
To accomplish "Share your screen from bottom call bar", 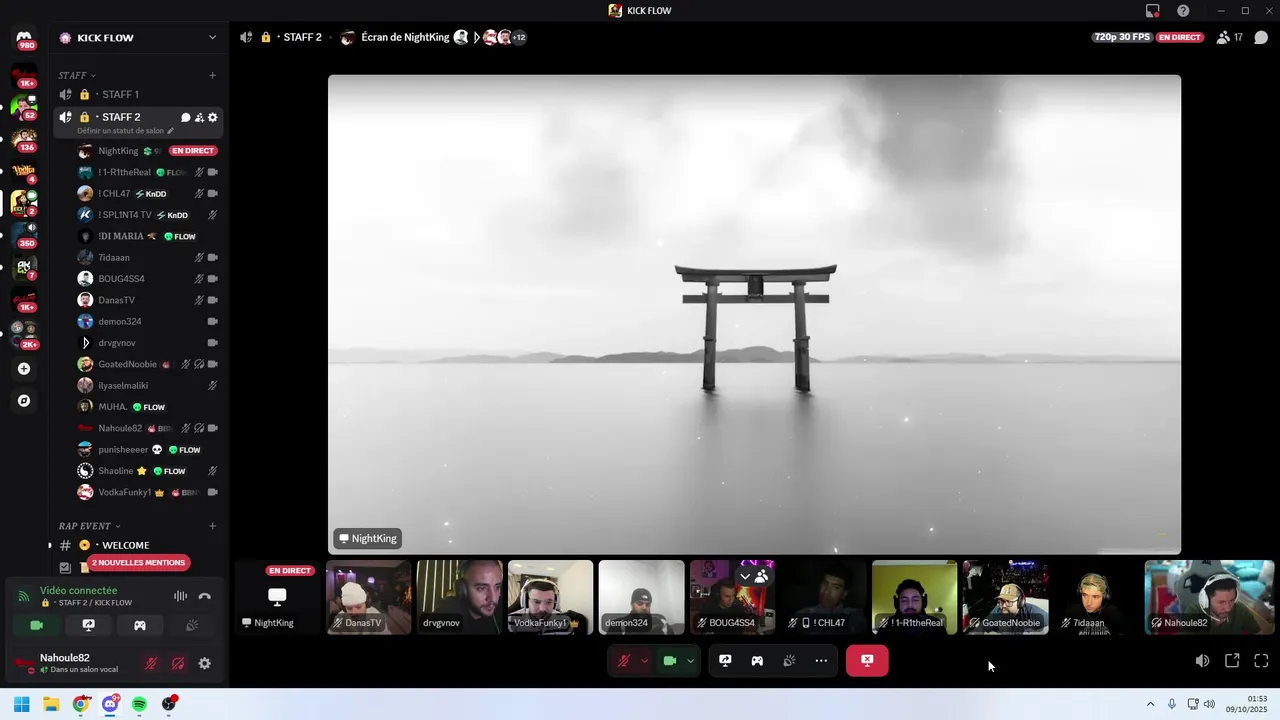I will [725, 661].
